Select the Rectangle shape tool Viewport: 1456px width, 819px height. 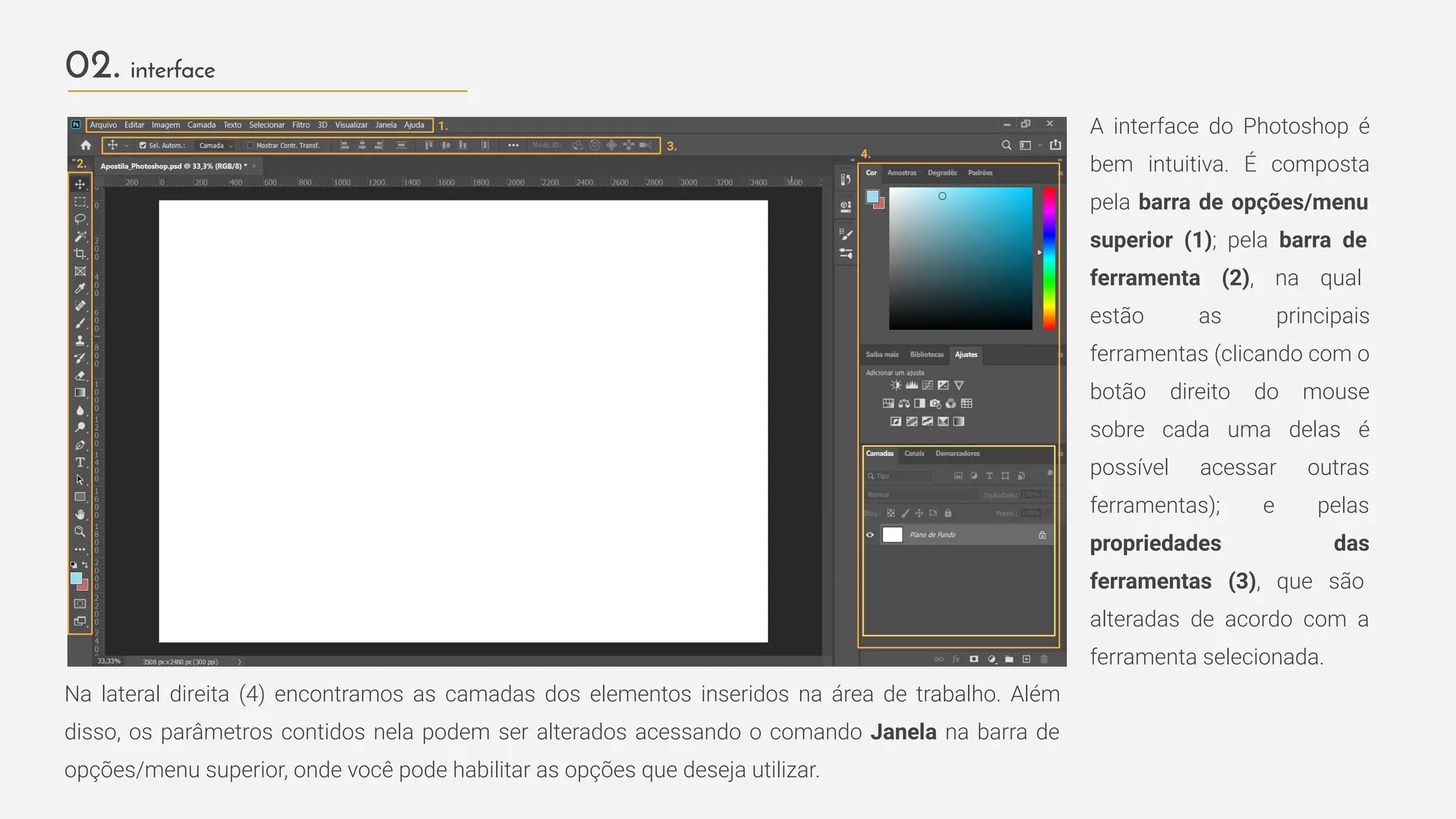tap(80, 497)
